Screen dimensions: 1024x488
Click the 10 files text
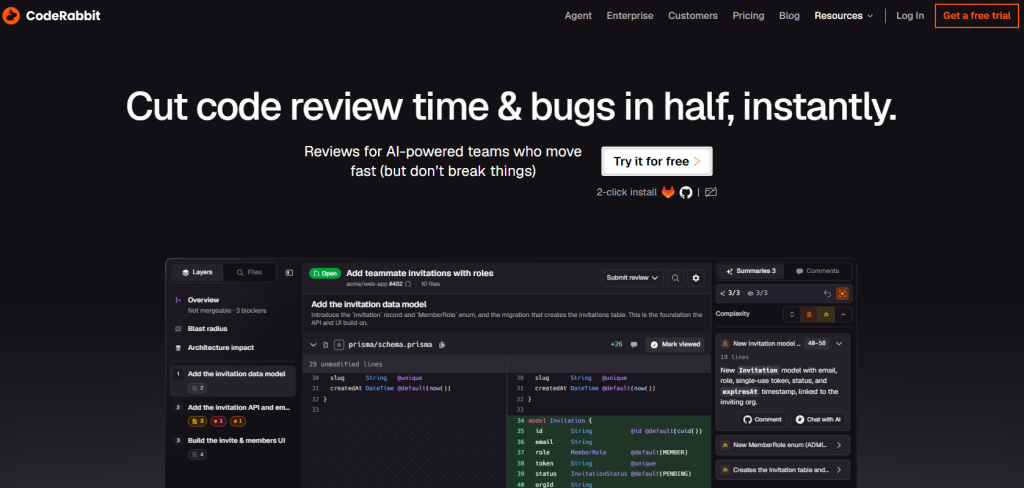pos(430,284)
